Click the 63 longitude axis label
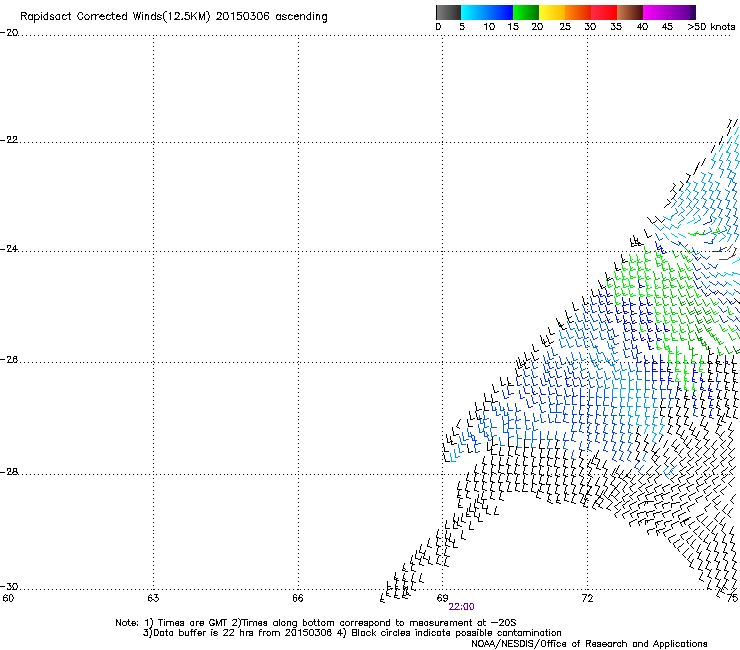 (x=153, y=598)
